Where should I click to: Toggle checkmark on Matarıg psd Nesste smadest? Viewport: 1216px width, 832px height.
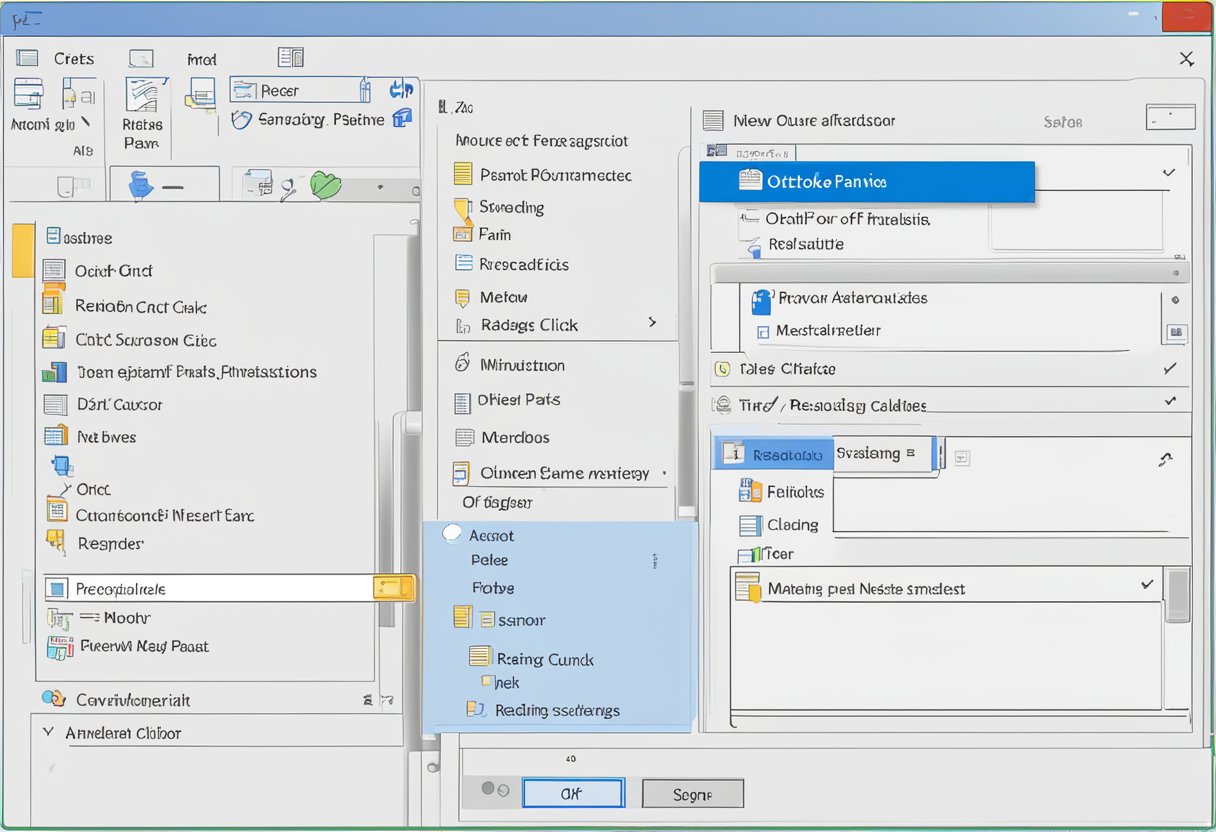(x=1147, y=585)
